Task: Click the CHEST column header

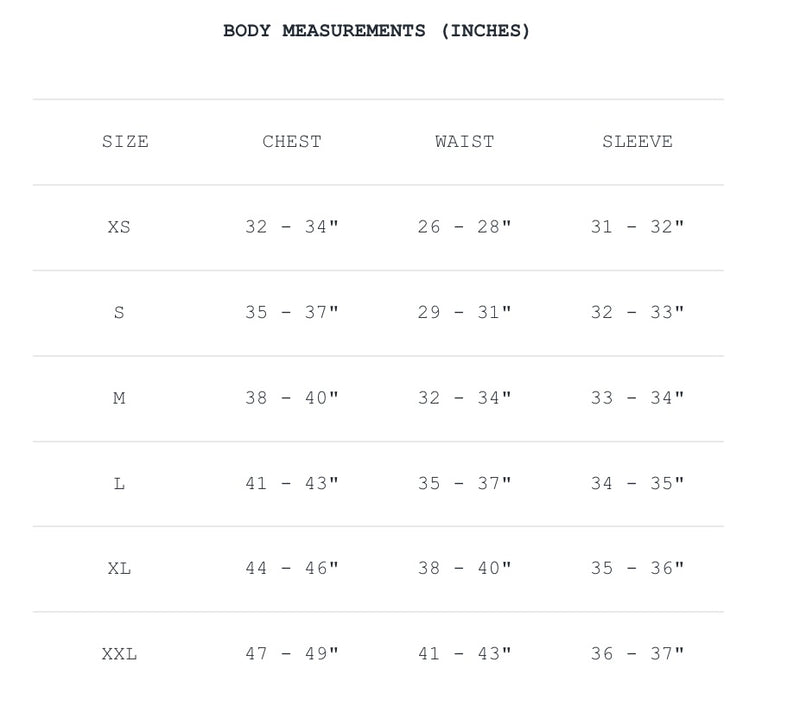Action: (x=292, y=141)
